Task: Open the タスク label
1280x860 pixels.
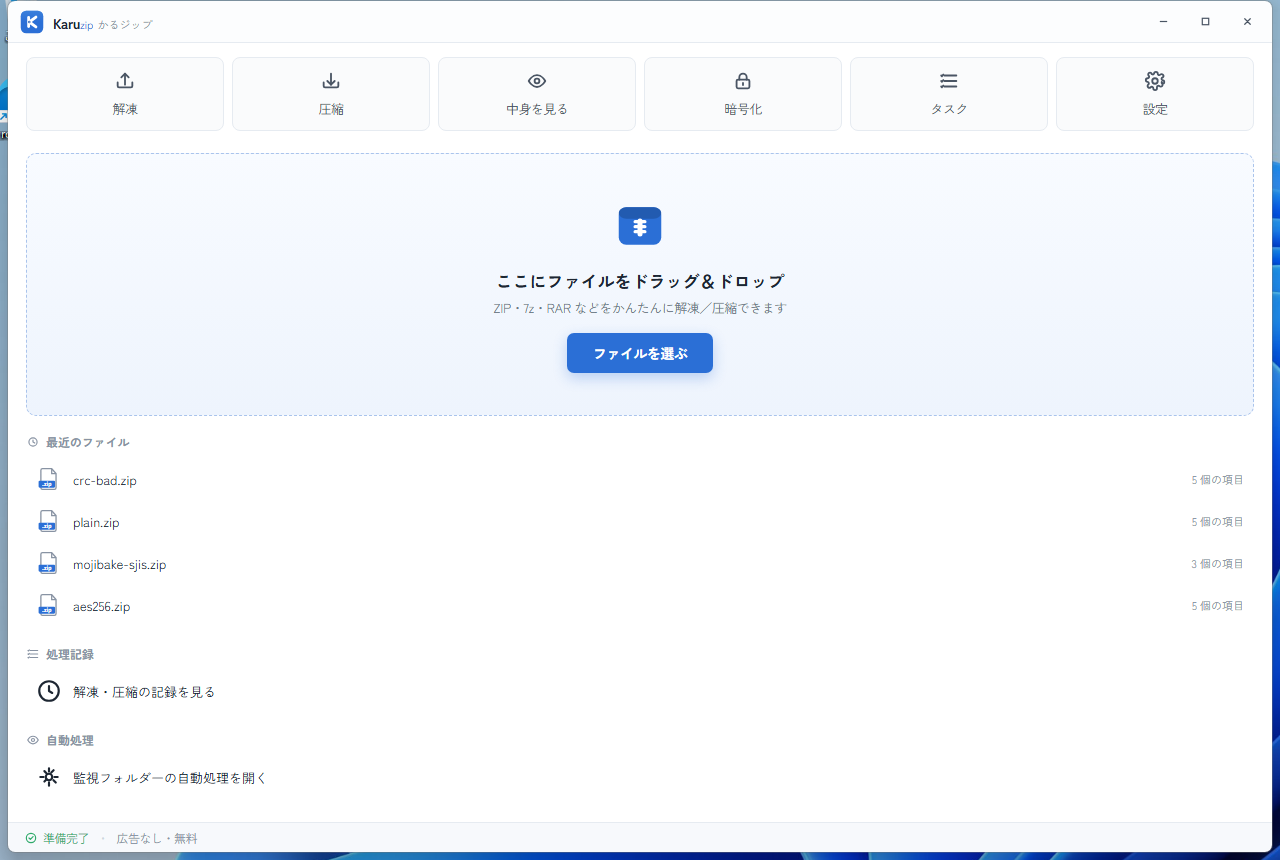Action: (949, 109)
